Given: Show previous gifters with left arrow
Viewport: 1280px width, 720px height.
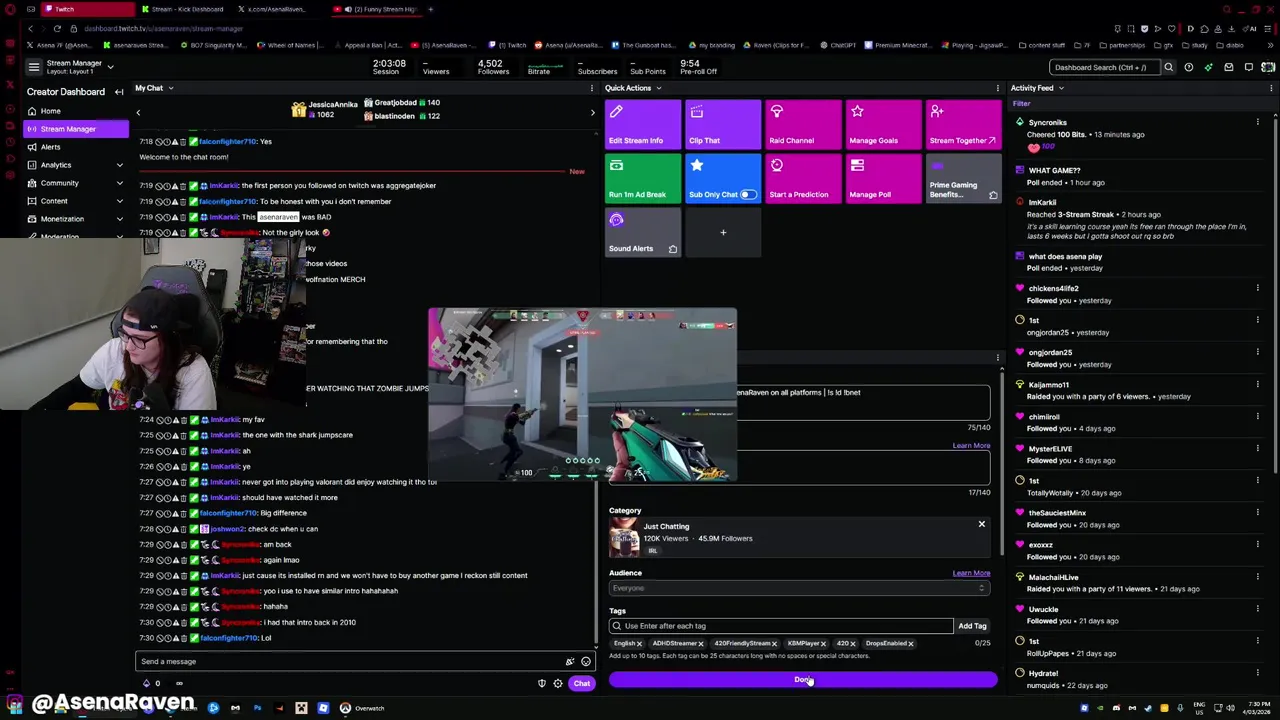Looking at the screenshot, I should click(x=138, y=112).
